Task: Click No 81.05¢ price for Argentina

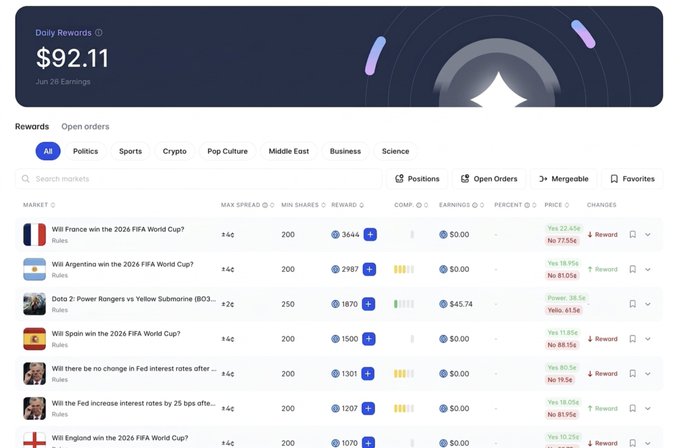Action: point(562,275)
